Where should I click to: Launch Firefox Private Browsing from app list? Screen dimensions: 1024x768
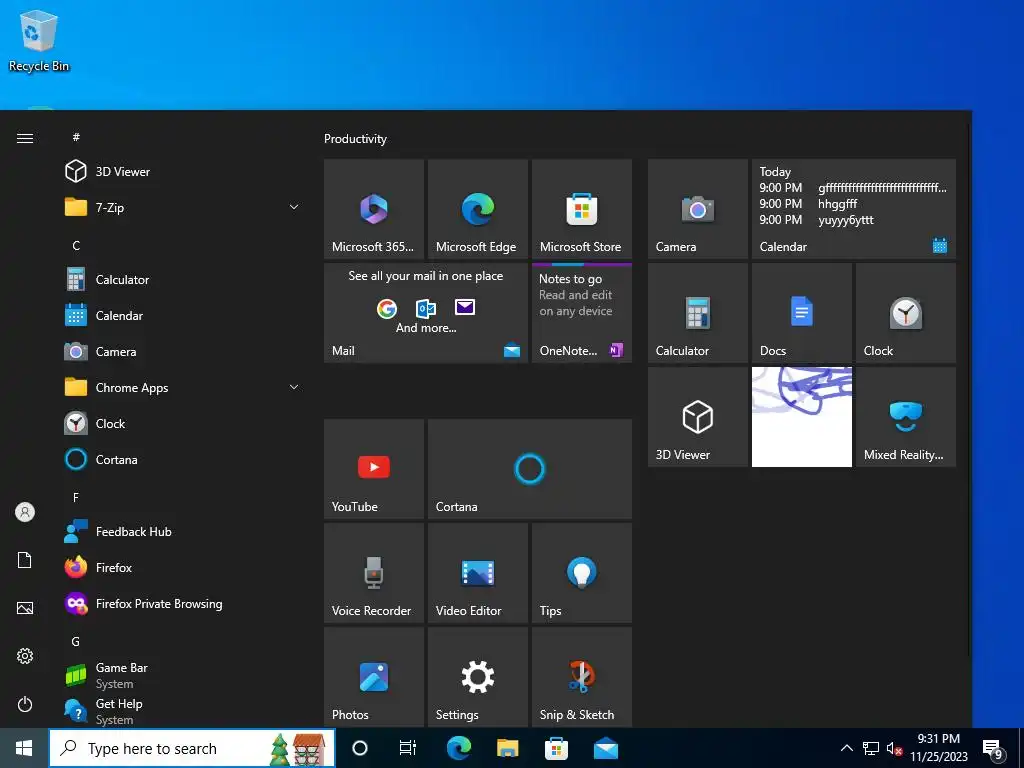[x=183, y=603]
